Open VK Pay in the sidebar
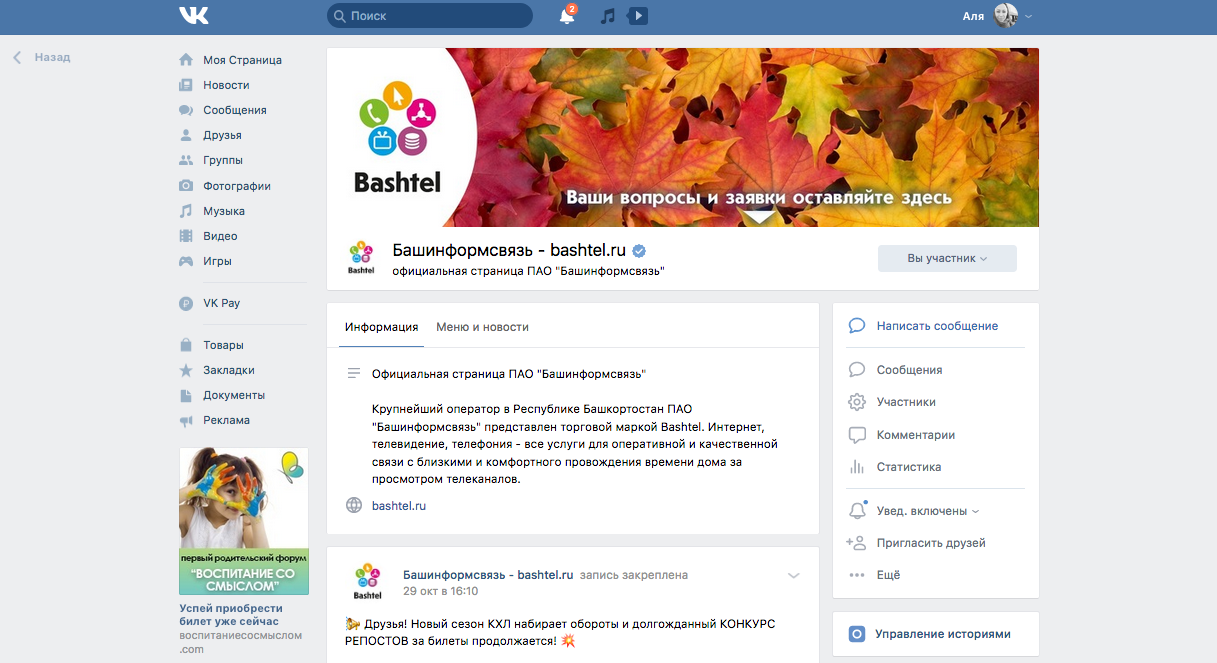The width and height of the screenshot is (1217, 663). point(221,303)
